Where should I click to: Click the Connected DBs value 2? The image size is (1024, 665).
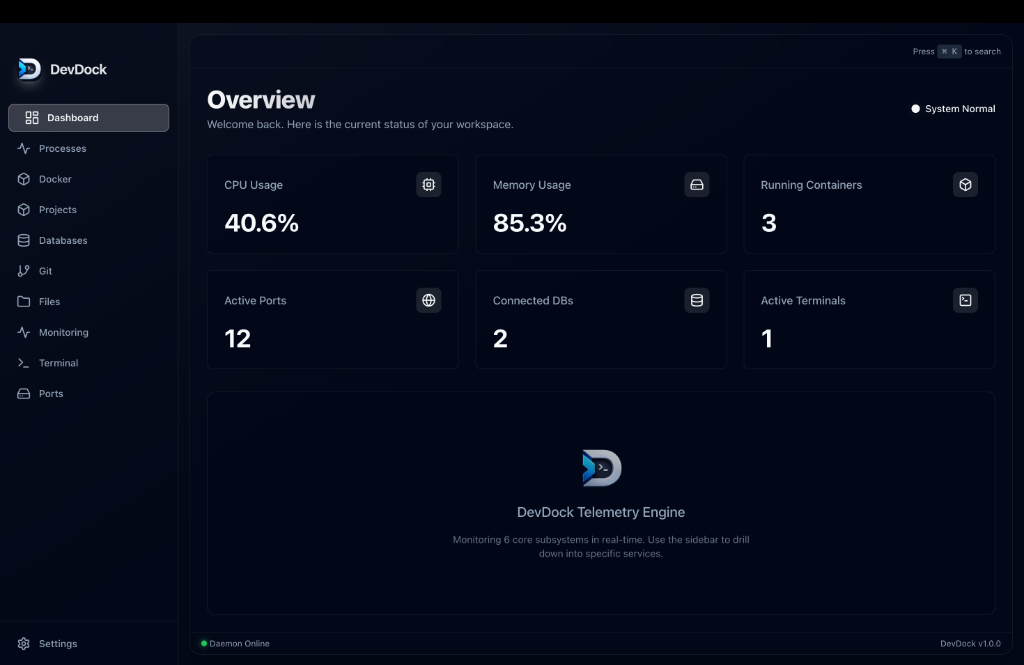pos(500,339)
